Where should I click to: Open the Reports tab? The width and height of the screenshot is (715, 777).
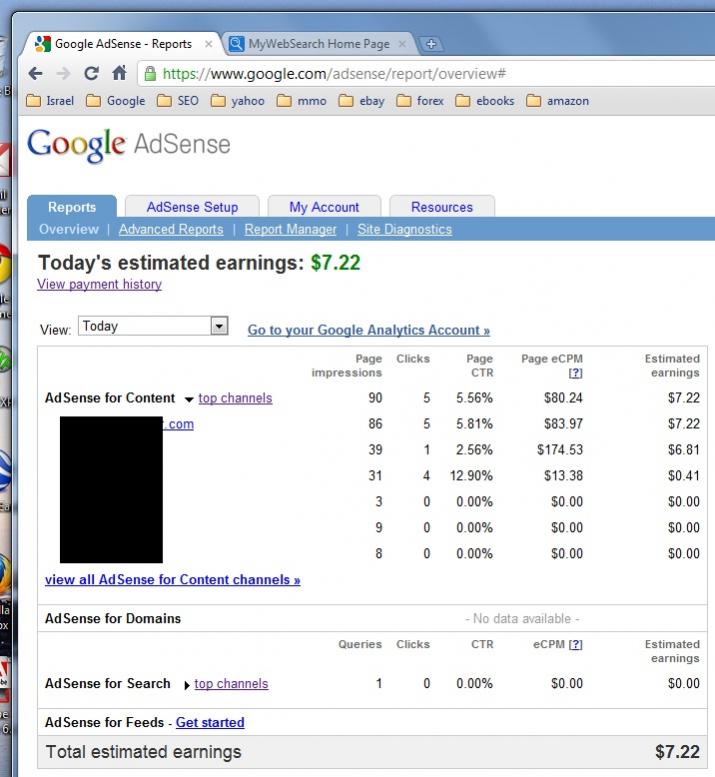pos(72,207)
